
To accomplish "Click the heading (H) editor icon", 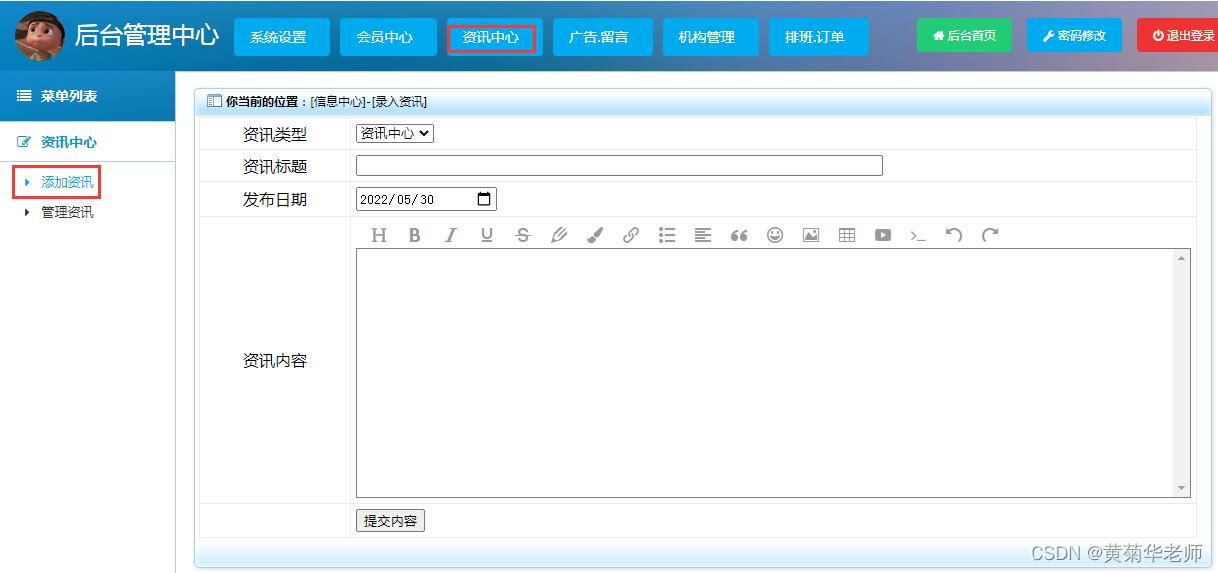I will 378,235.
